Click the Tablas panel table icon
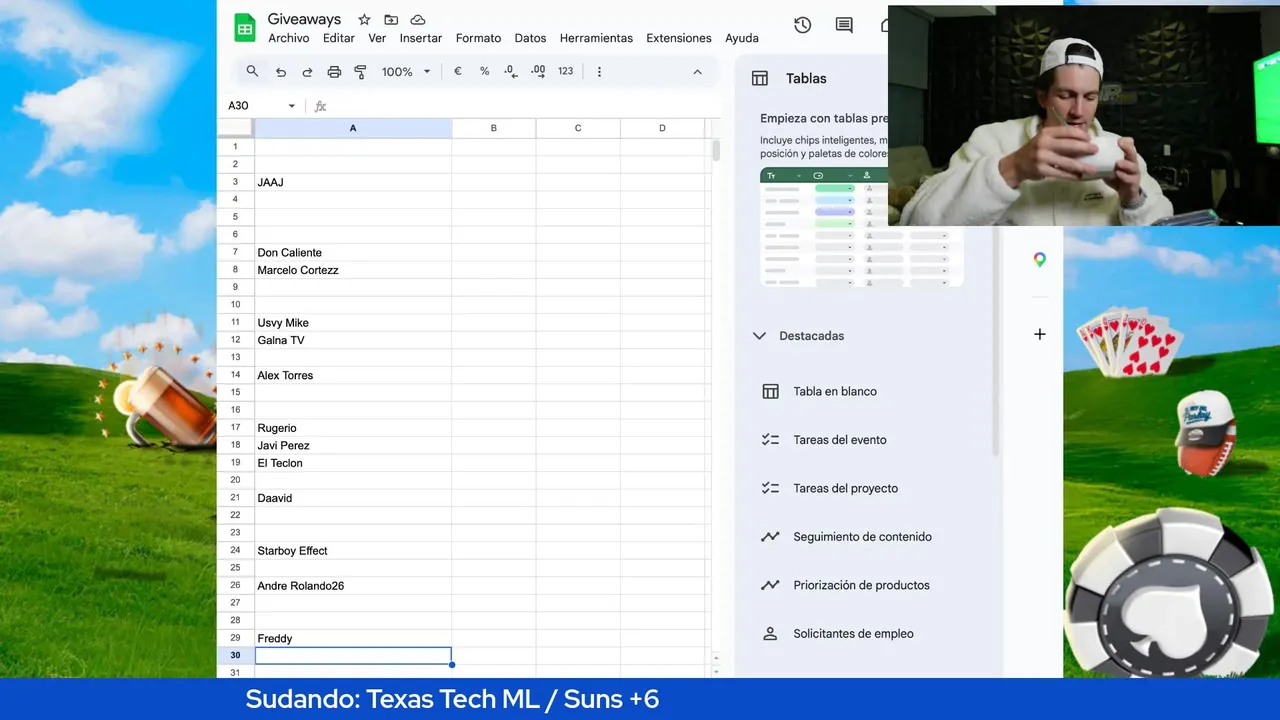Viewport: 1280px width, 720px height. point(760,78)
